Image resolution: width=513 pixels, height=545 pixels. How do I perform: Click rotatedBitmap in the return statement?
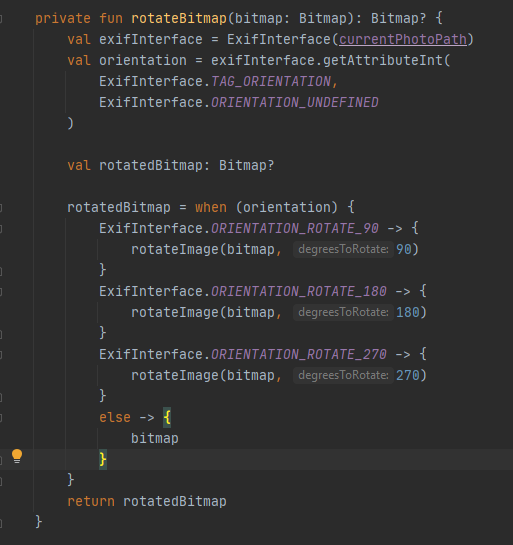point(175,501)
